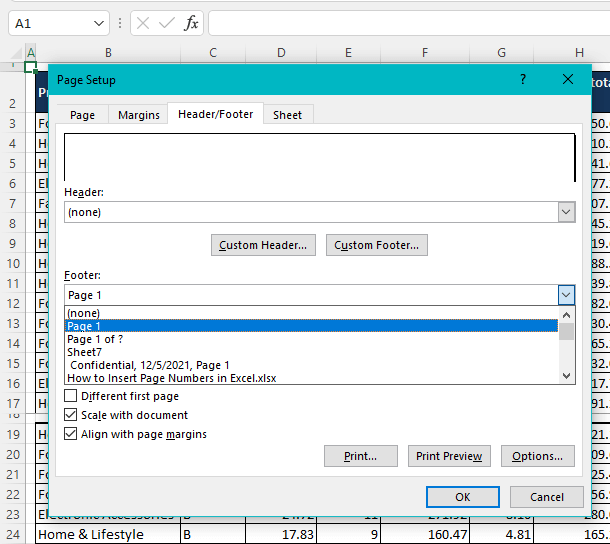The width and height of the screenshot is (610, 544).
Task: Click footer list scroll down arrow
Action: [566, 376]
